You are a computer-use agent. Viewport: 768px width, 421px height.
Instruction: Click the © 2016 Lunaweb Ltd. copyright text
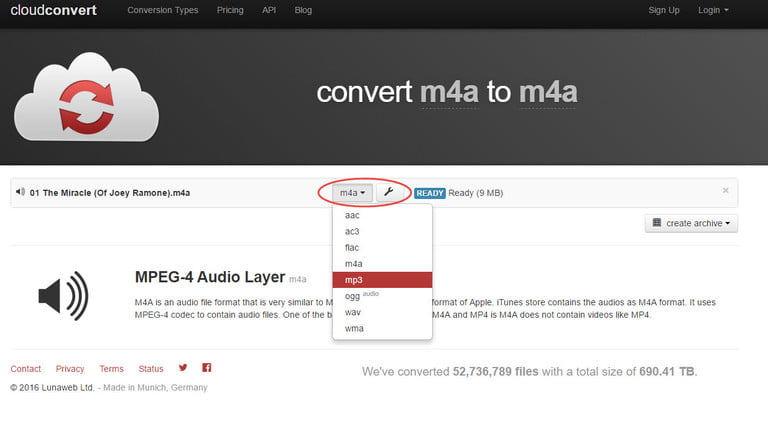coord(52,388)
